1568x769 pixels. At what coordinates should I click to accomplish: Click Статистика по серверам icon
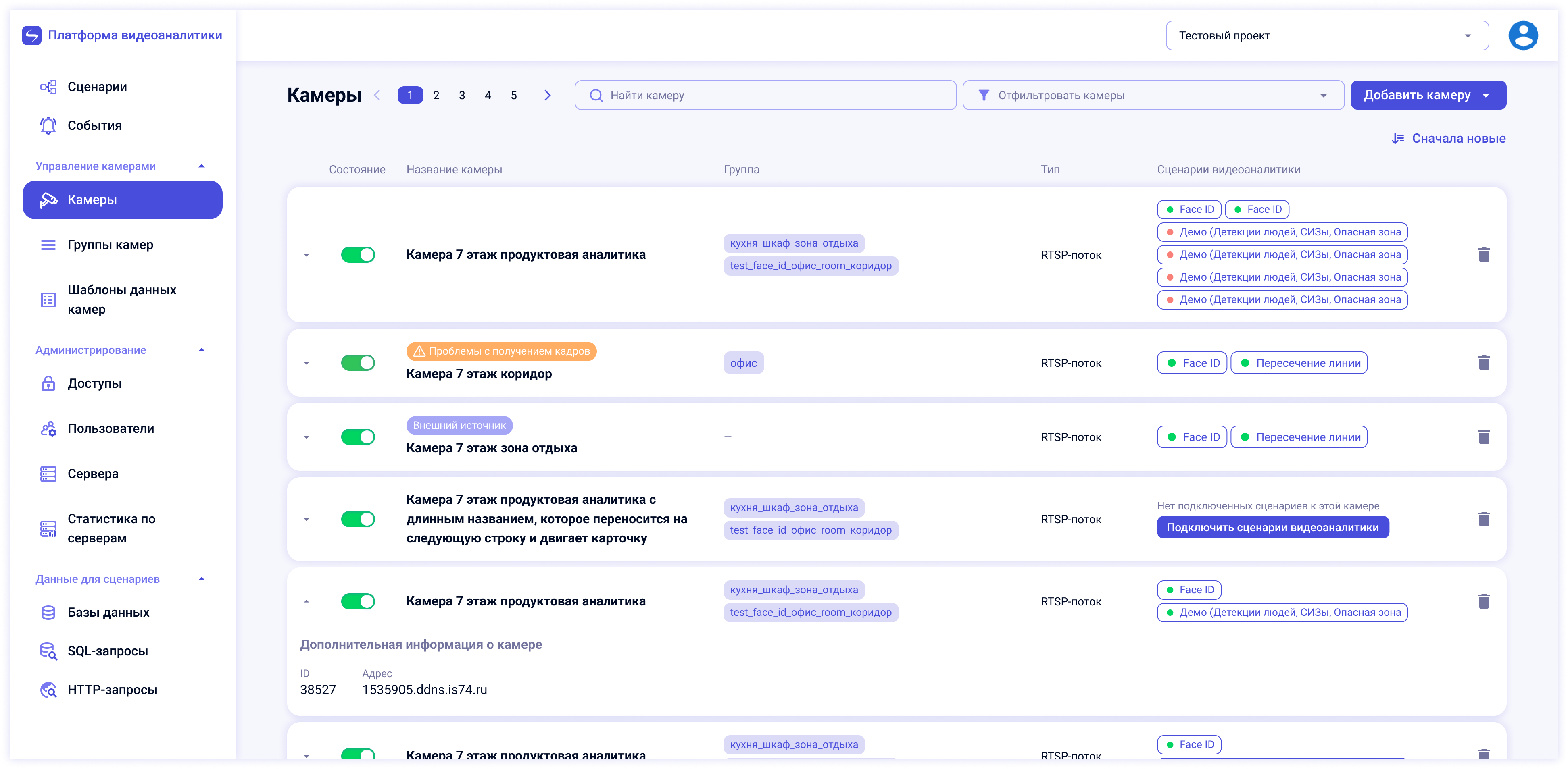48,528
